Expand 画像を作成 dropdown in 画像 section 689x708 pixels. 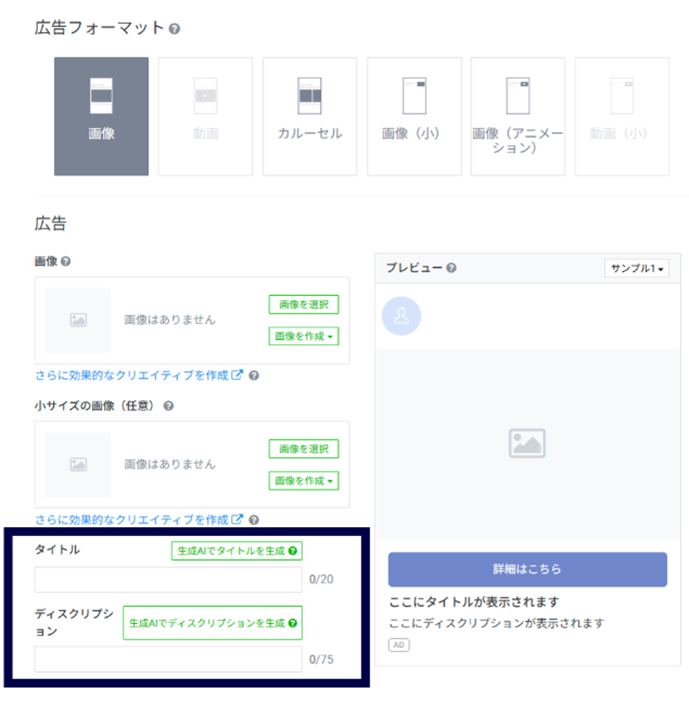[303, 336]
